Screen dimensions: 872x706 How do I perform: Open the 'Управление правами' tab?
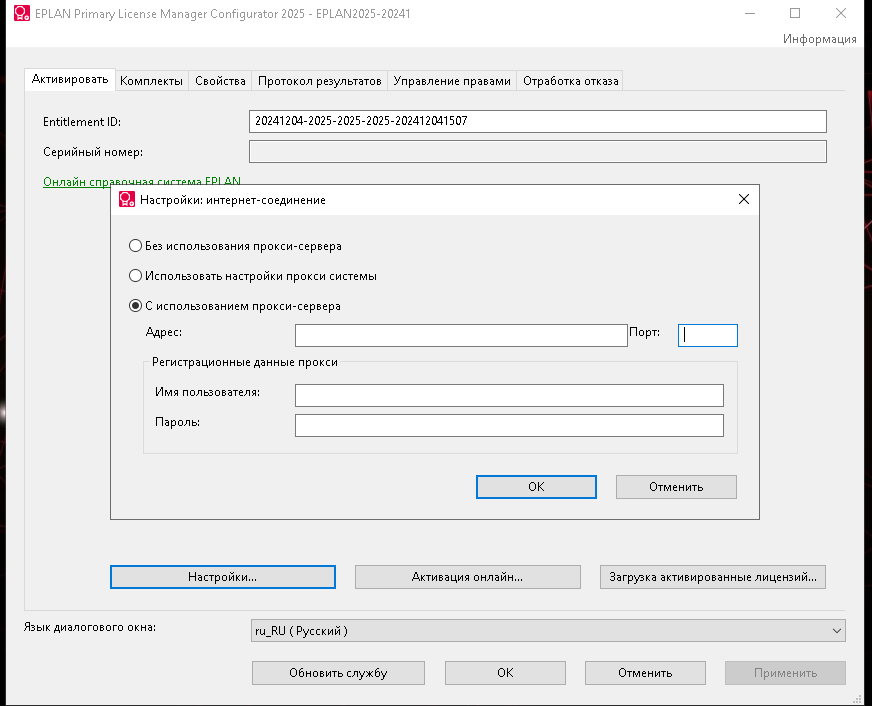(x=452, y=81)
